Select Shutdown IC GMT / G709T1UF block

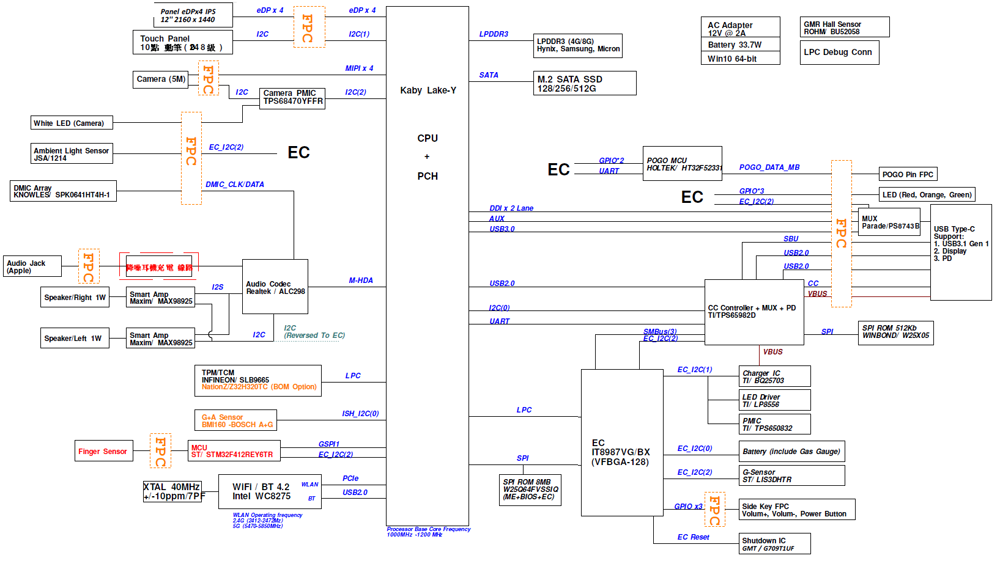click(x=774, y=544)
